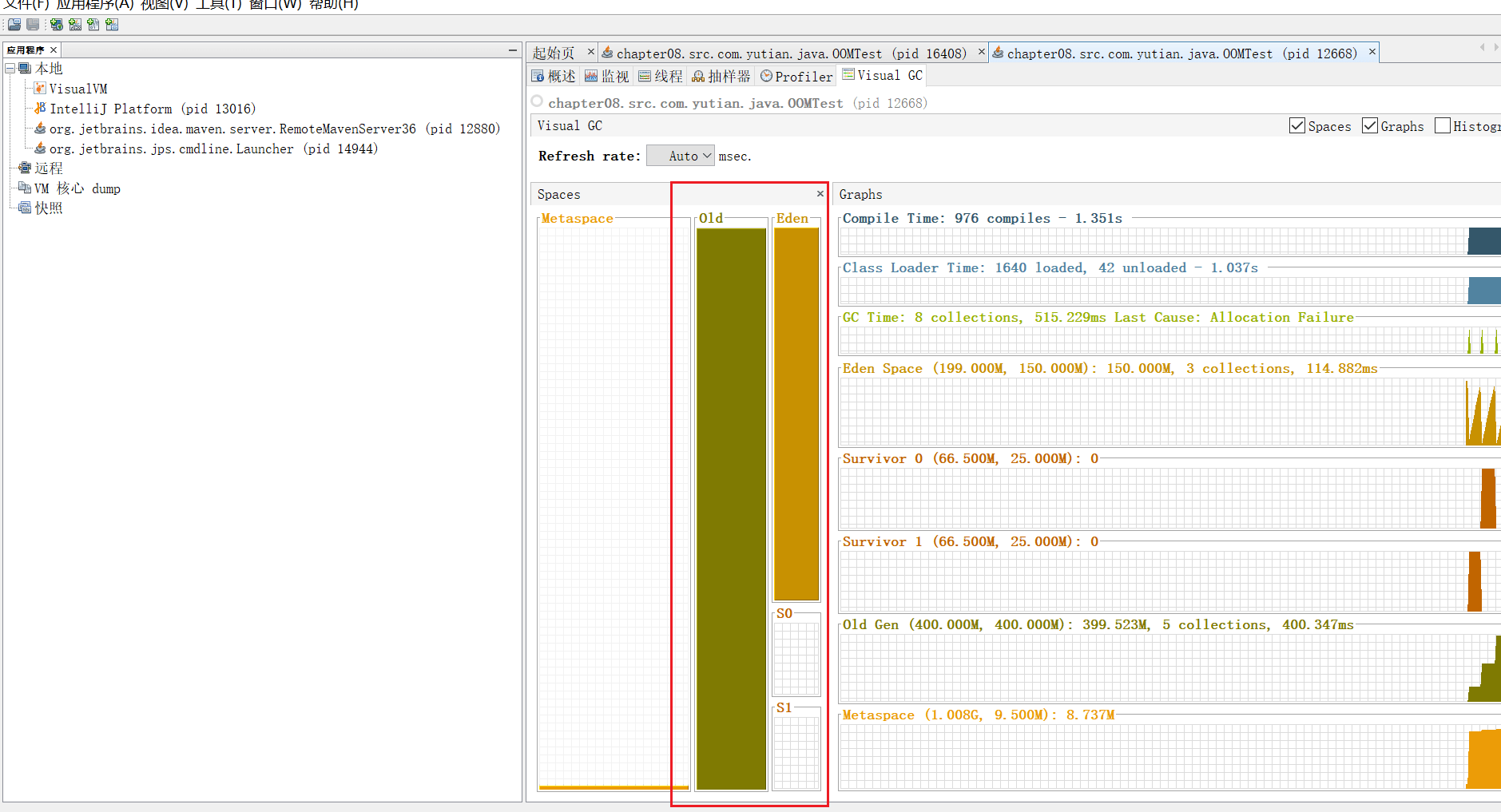1501x812 pixels.
Task: Uncheck the Spaces checkbox
Action: pyautogui.click(x=1297, y=126)
